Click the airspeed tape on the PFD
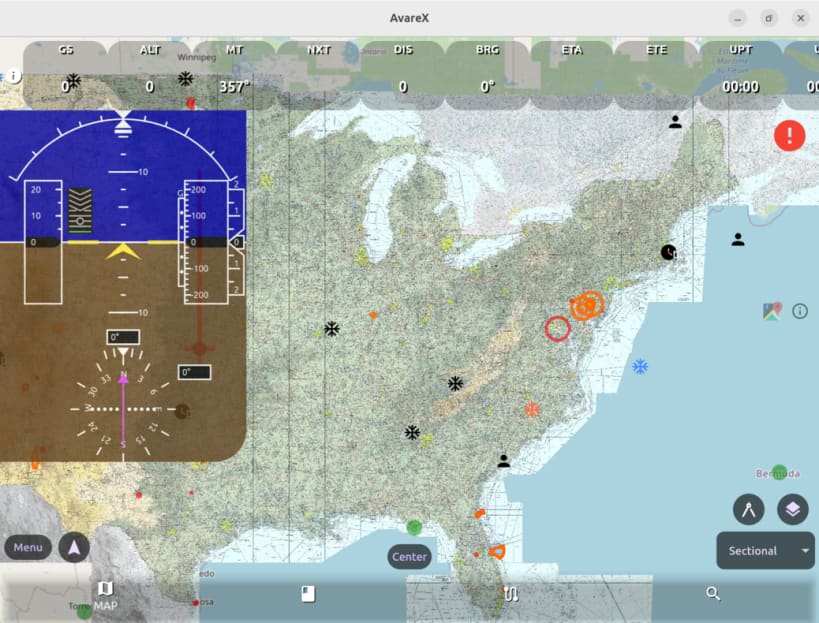819x623 pixels. tap(43, 242)
